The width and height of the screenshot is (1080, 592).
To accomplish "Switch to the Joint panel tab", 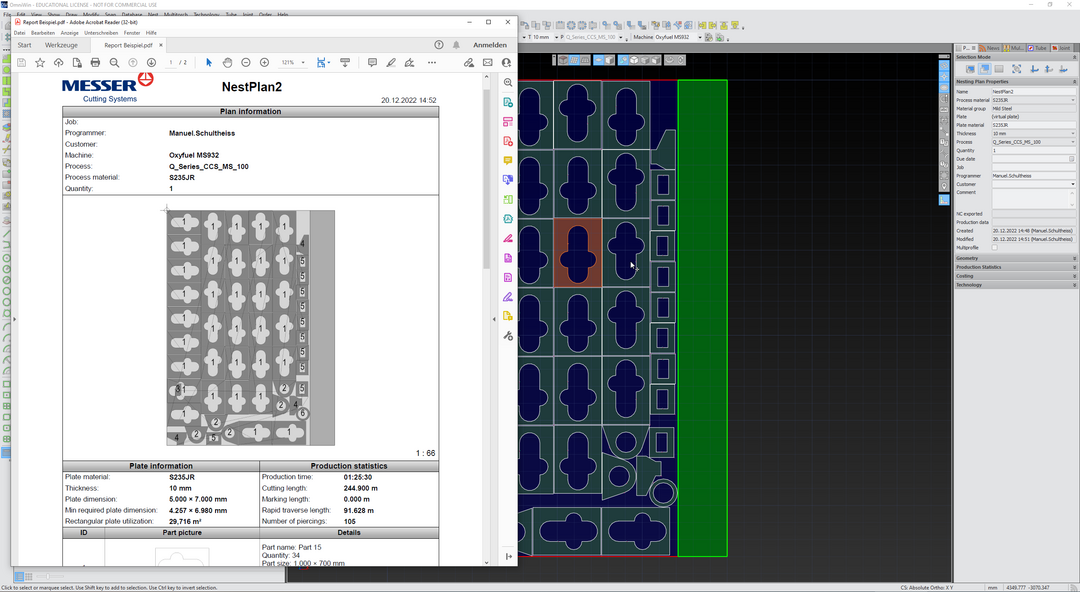I will point(1061,48).
